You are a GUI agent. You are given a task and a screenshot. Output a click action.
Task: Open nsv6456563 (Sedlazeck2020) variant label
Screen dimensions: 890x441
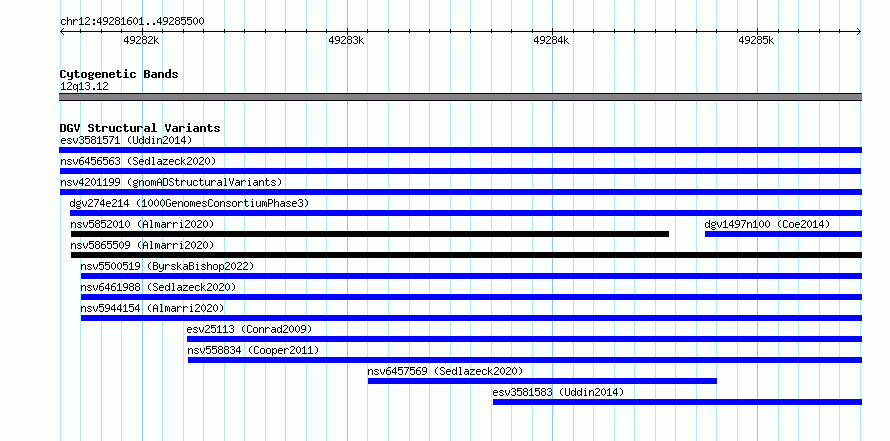pos(138,161)
